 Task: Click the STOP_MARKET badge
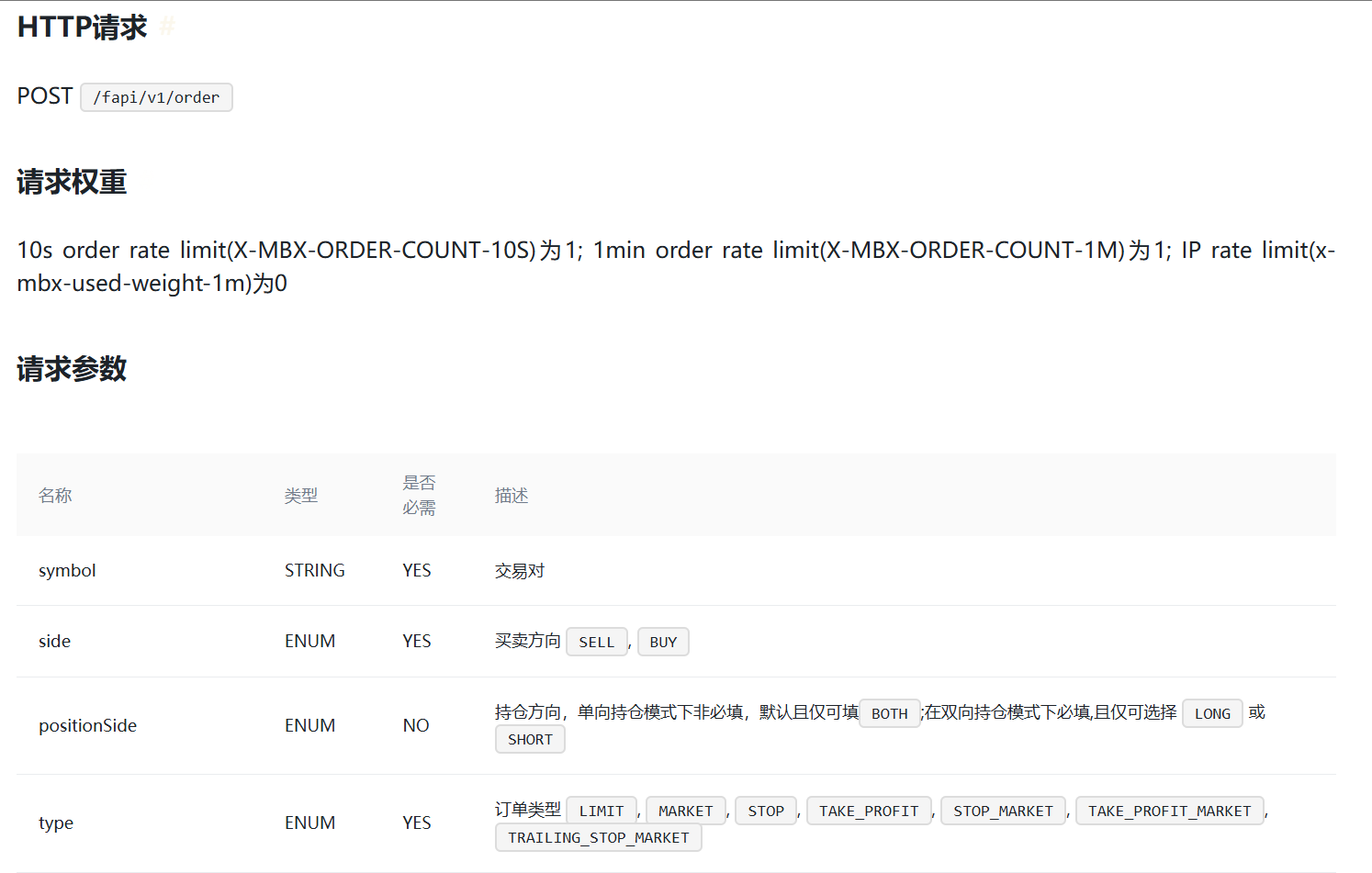point(1003,811)
